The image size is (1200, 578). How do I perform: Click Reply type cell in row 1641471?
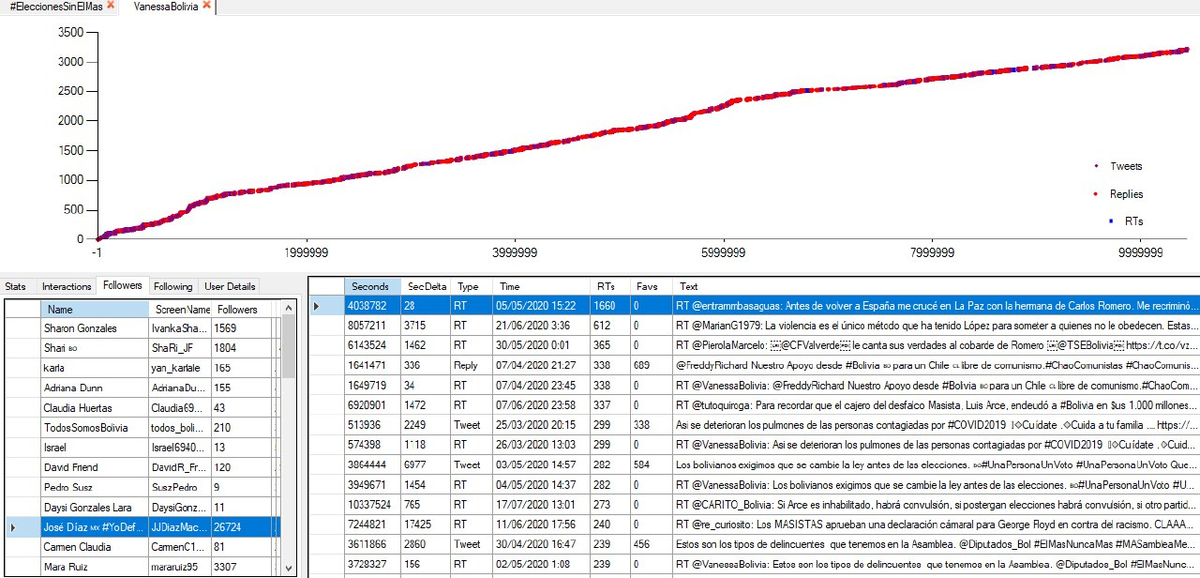coord(474,365)
